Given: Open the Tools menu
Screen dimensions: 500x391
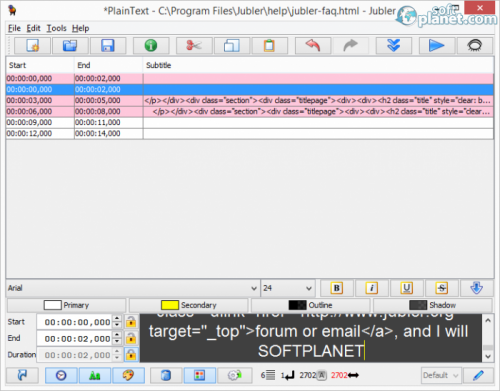Looking at the screenshot, I should [x=56, y=28].
